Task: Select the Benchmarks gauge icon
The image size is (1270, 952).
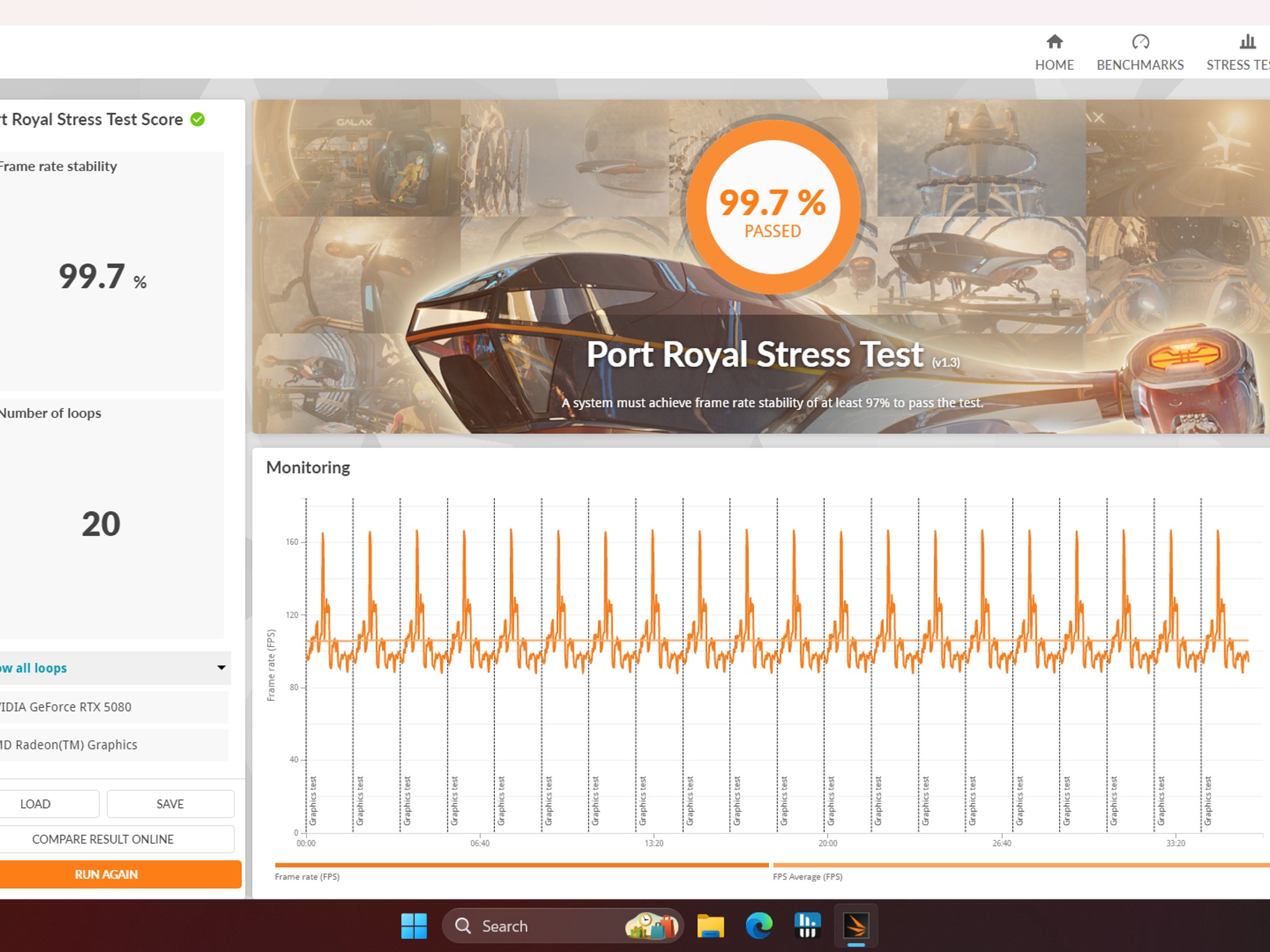Action: click(1140, 42)
